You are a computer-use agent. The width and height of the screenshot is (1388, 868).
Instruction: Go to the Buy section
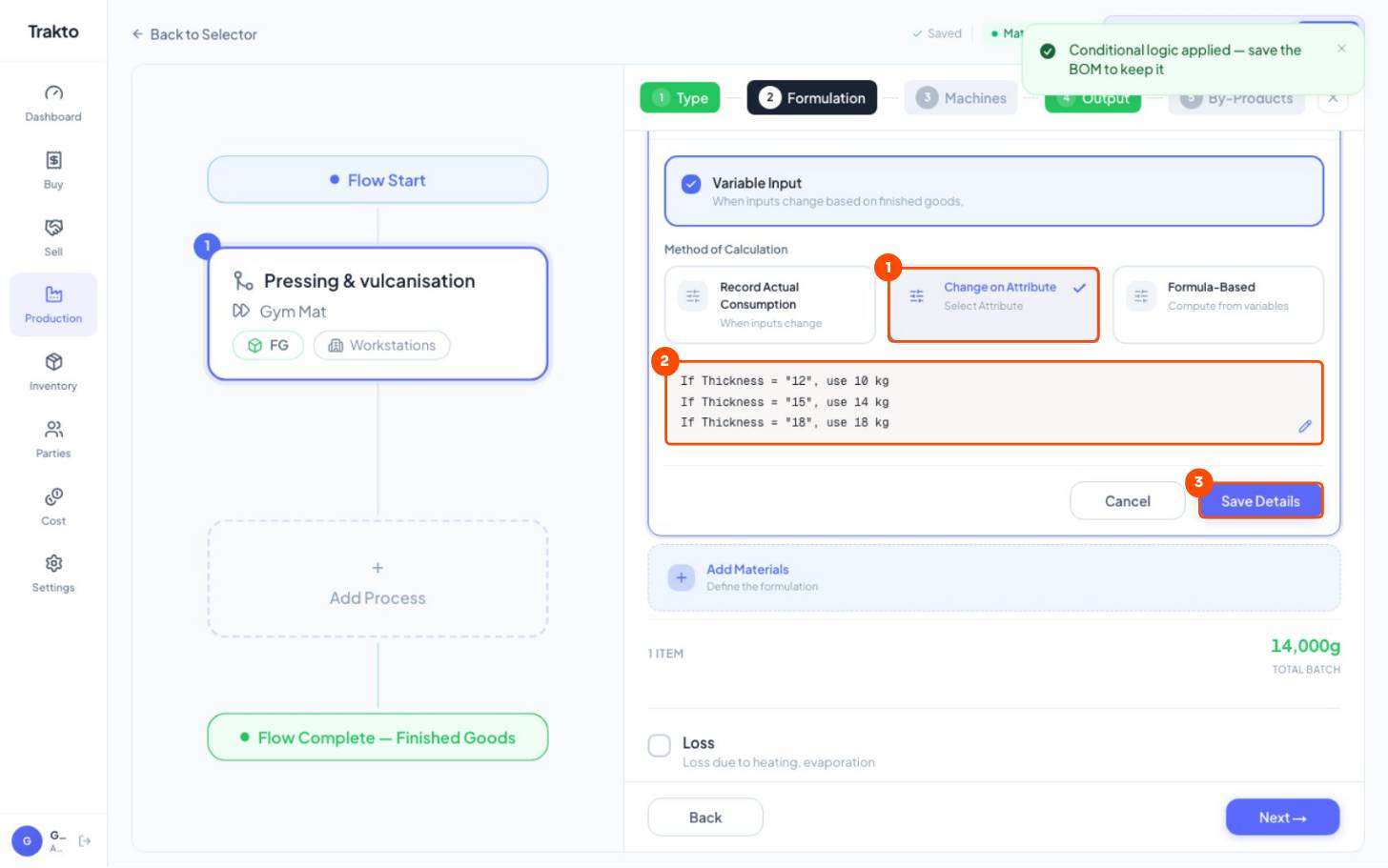53,171
